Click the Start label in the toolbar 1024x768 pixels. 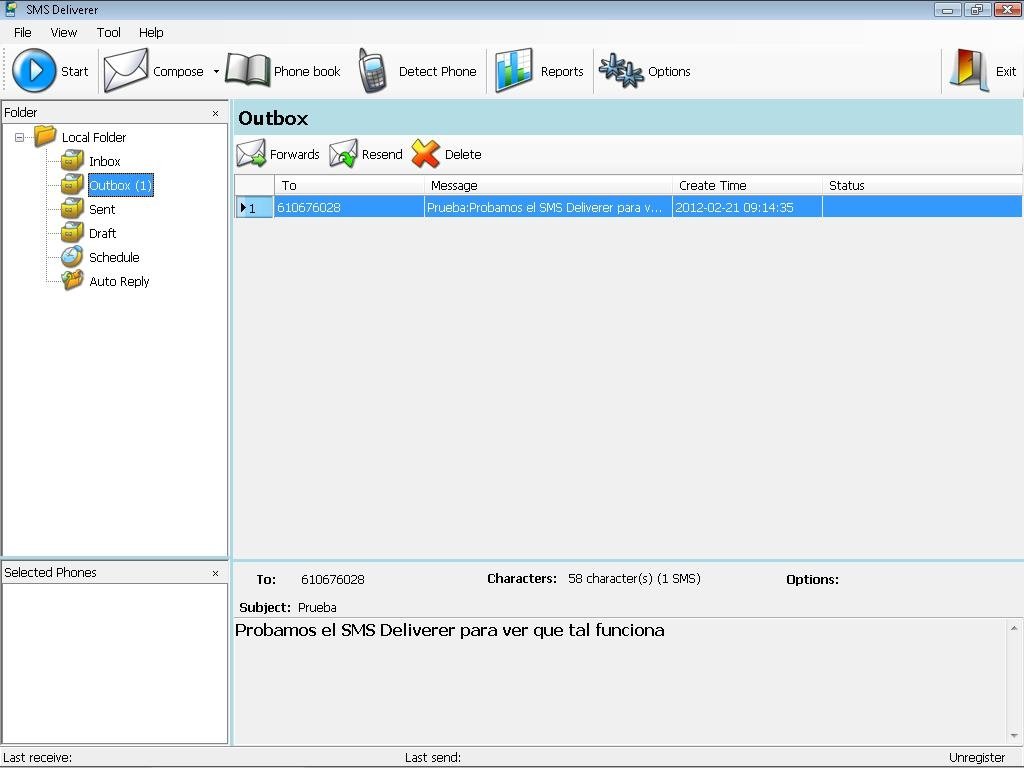[74, 71]
